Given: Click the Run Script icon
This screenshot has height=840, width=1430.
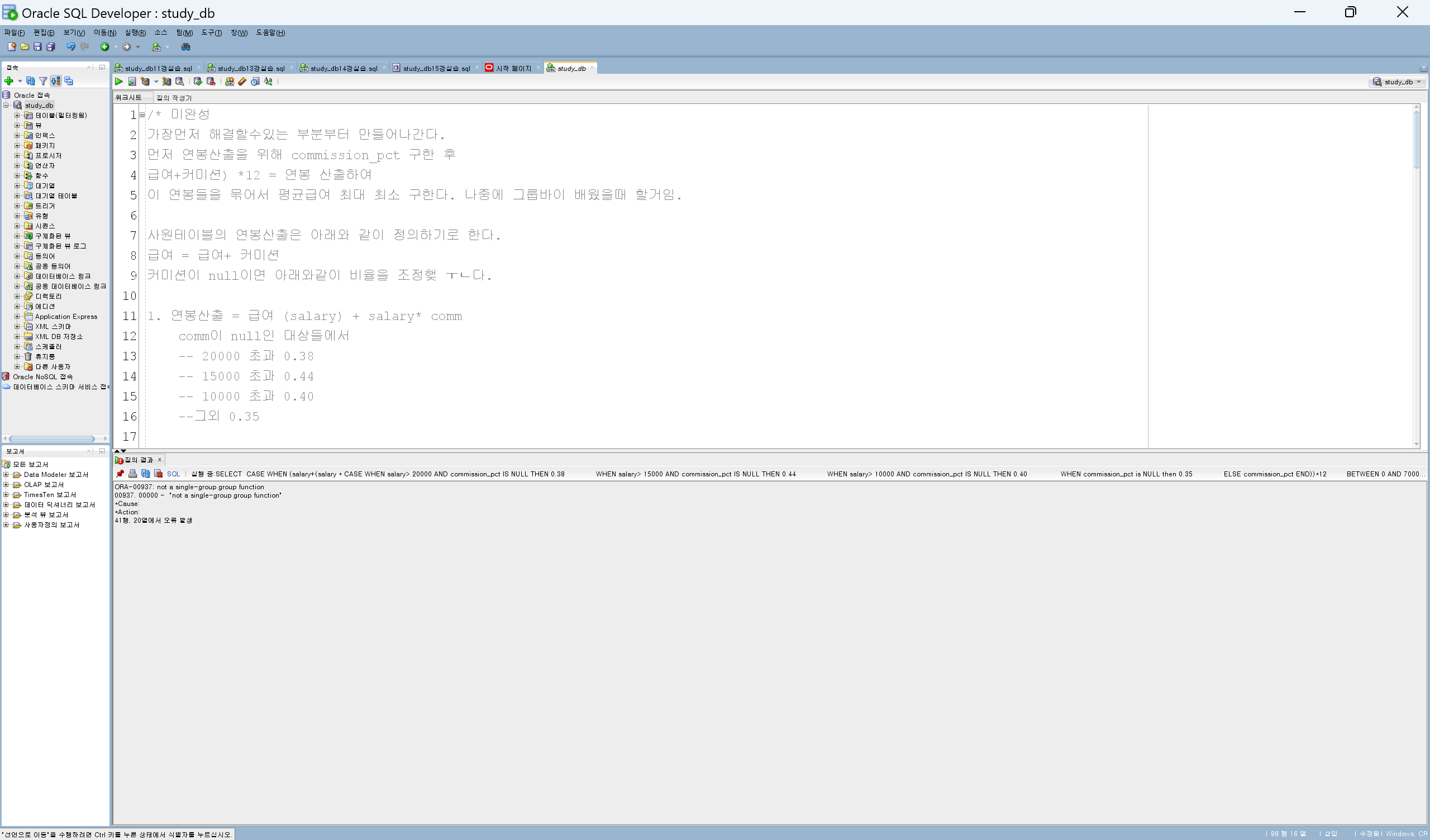Looking at the screenshot, I should 132,82.
